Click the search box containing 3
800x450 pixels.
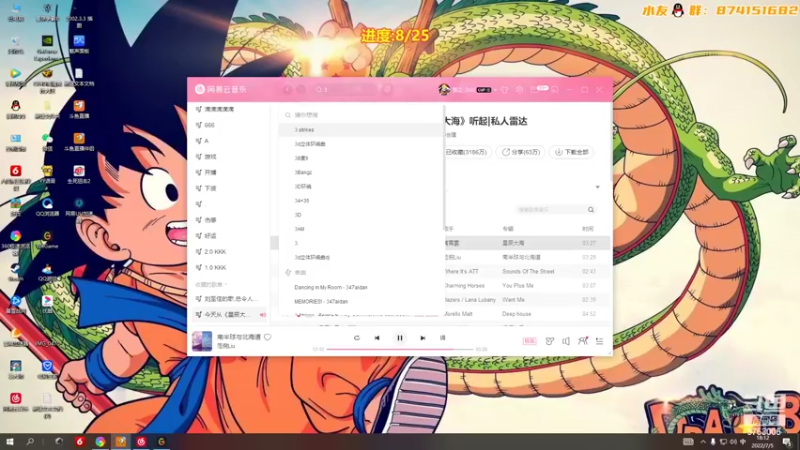347,89
